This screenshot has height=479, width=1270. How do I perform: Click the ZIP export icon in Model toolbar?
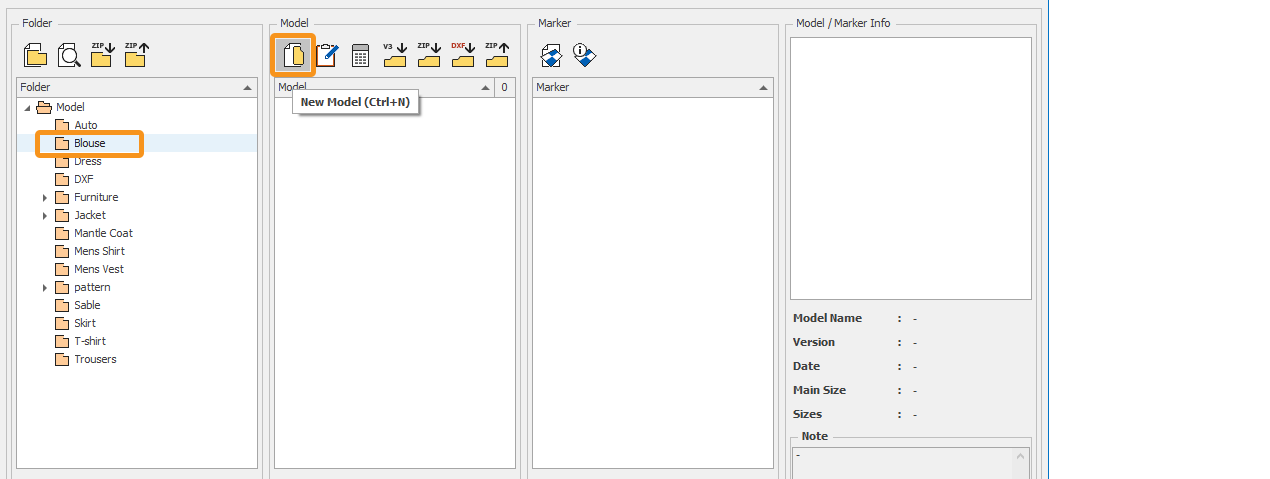pos(496,56)
